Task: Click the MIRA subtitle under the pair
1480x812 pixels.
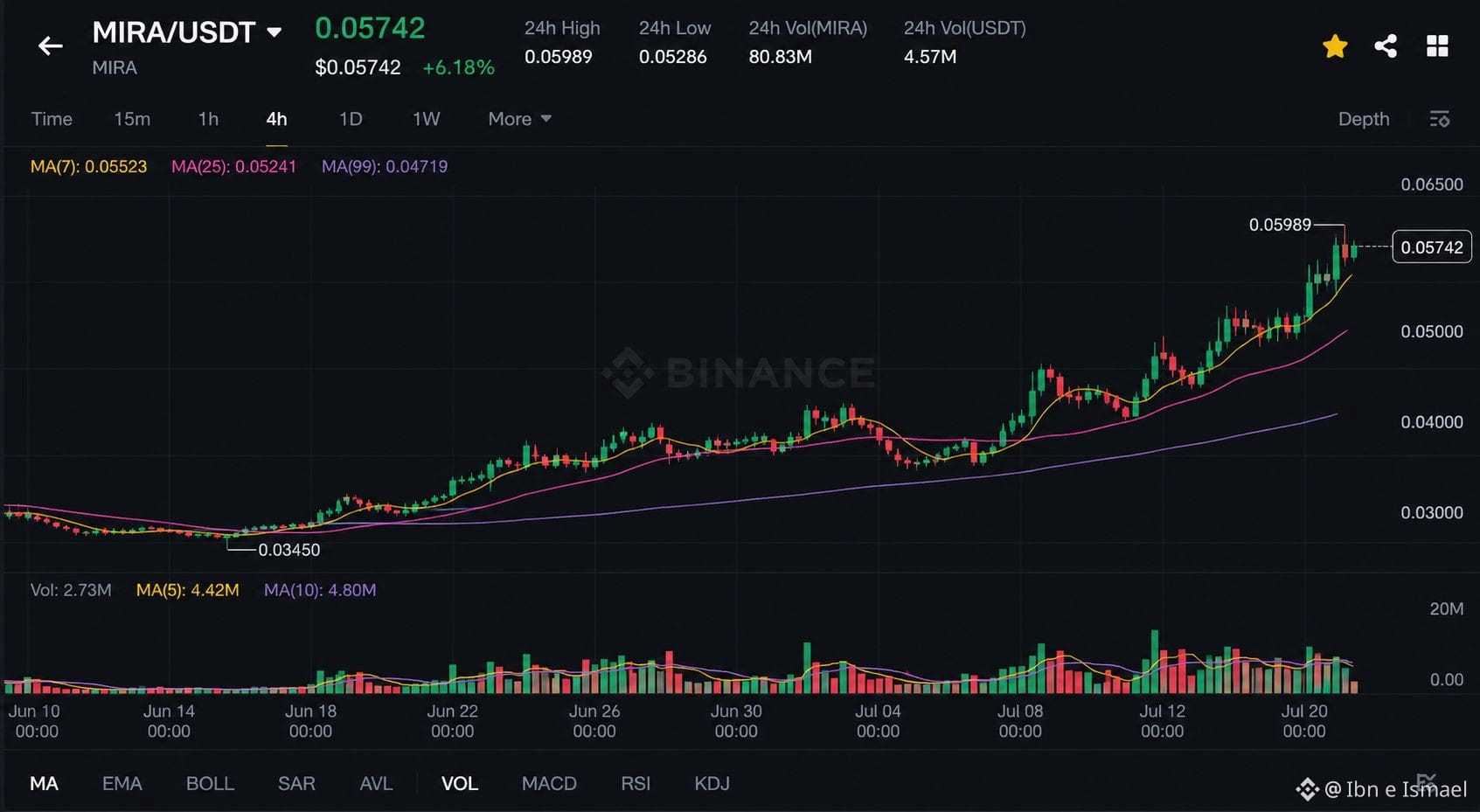Action: tap(115, 67)
